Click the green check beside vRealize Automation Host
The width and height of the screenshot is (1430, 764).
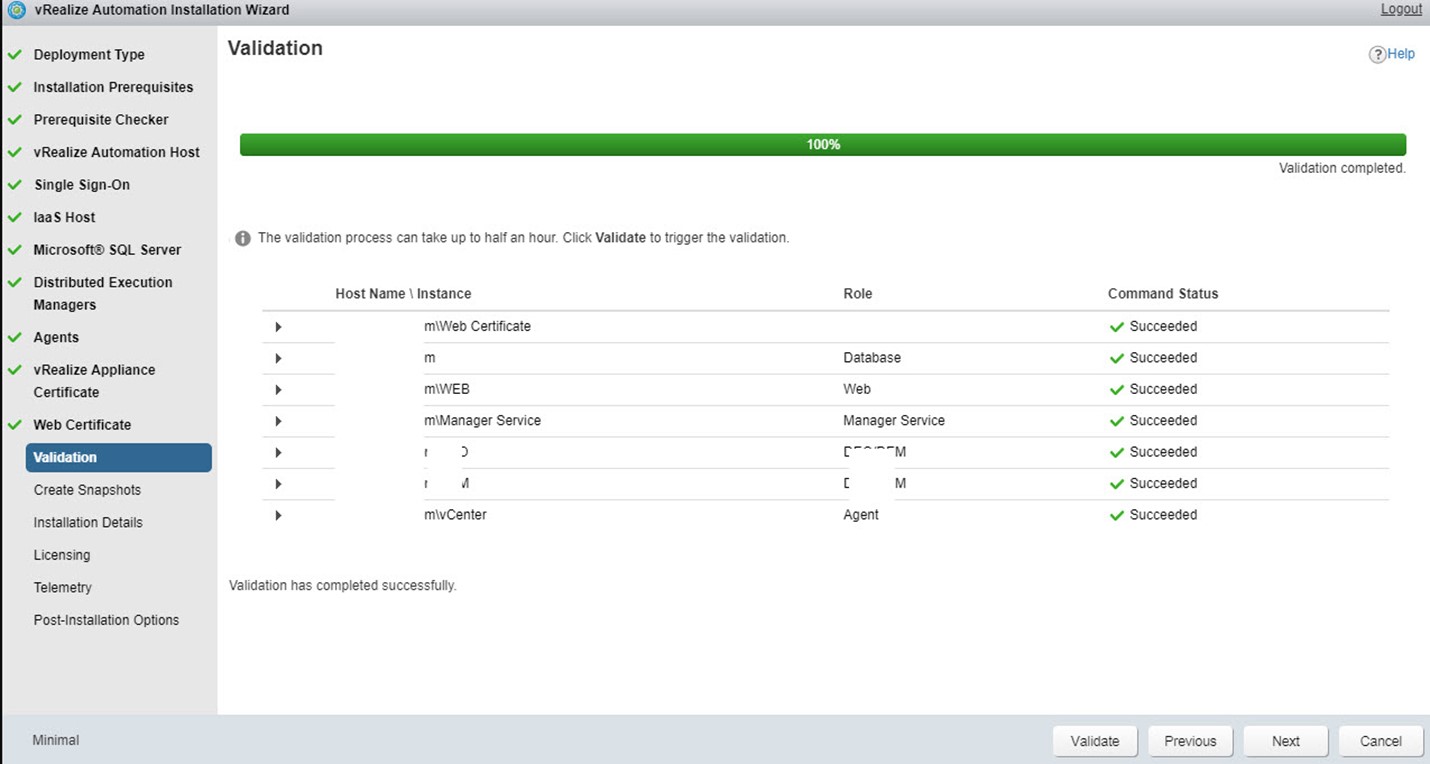click(15, 152)
